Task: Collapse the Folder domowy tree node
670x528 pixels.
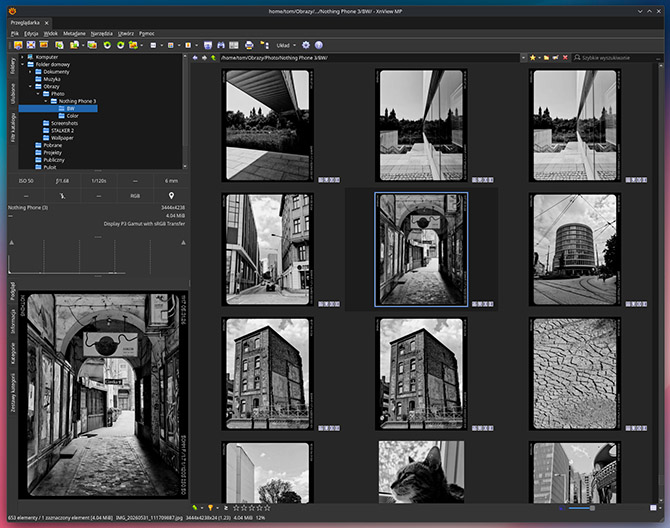Action: tap(22, 65)
